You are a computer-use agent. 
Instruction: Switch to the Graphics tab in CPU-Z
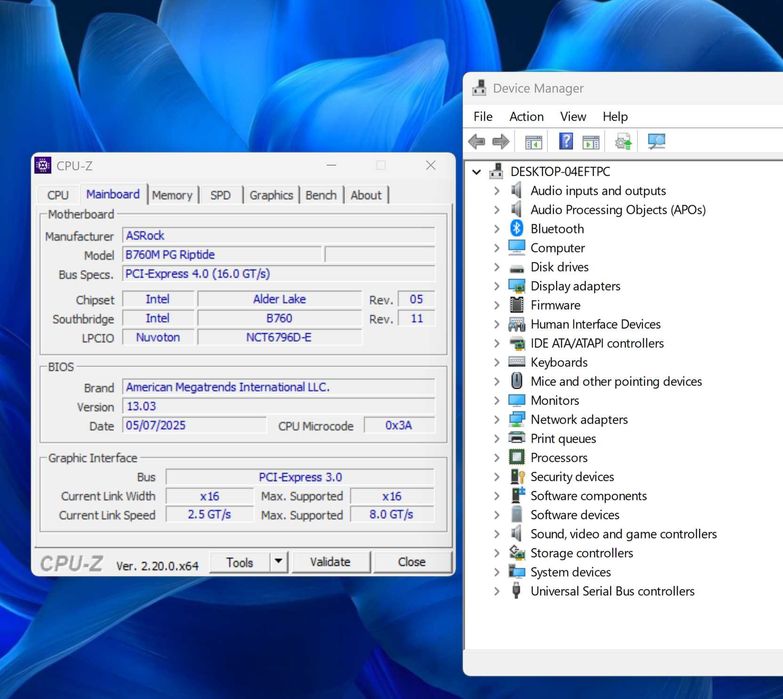point(271,195)
